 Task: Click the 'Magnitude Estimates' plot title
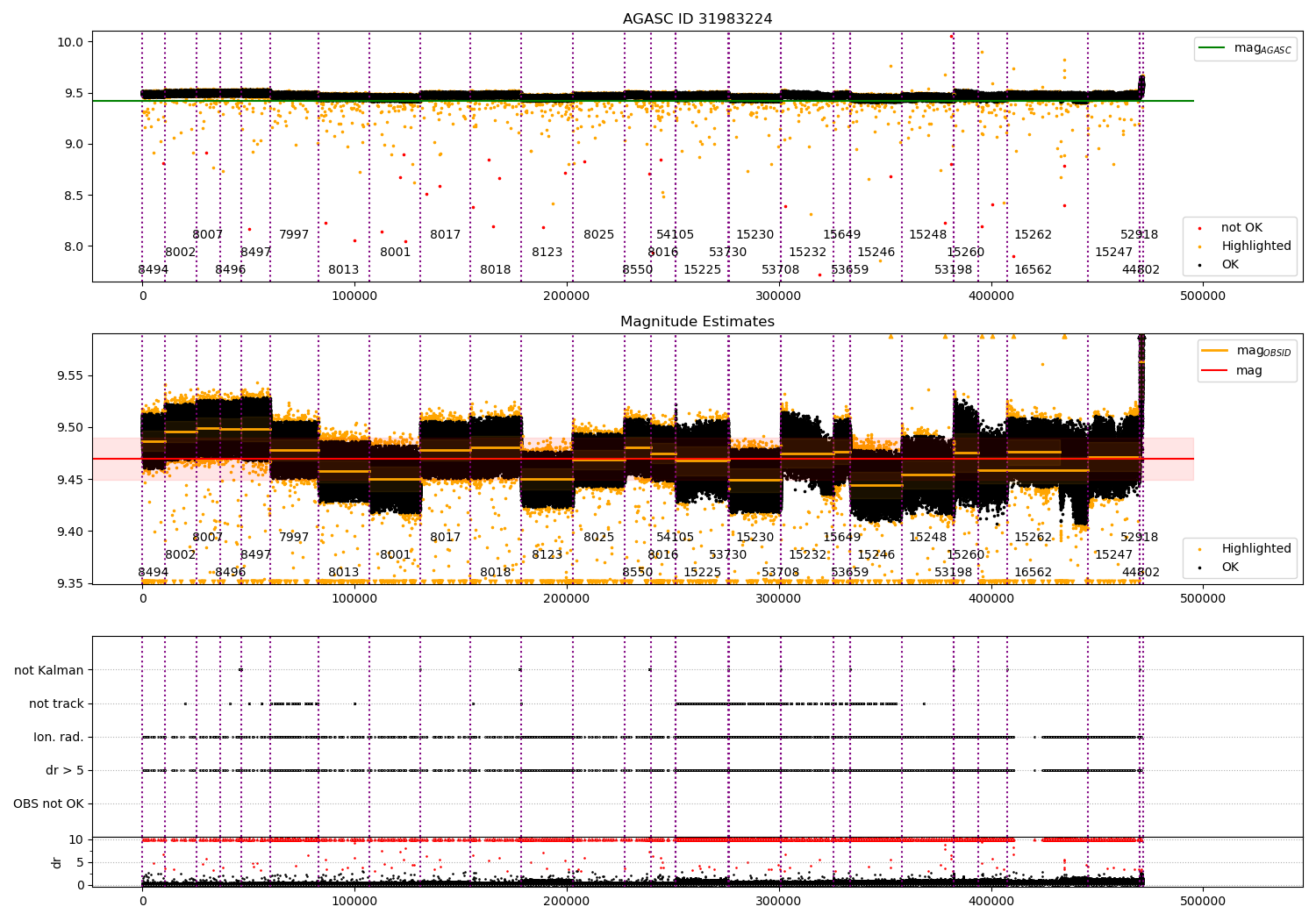697,322
